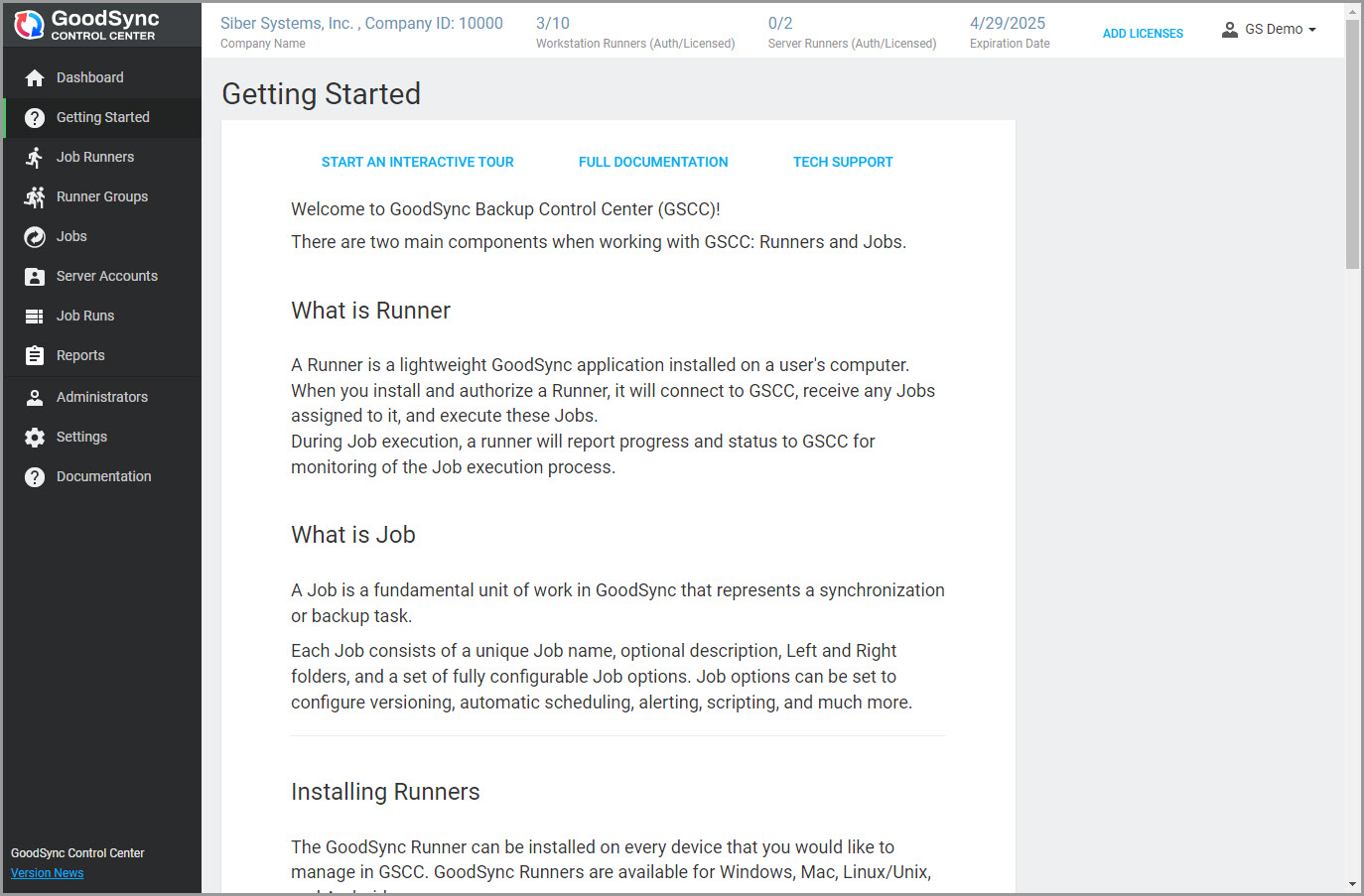1364x896 pixels.
Task: Click the Add Licenses button
Action: [1143, 34]
